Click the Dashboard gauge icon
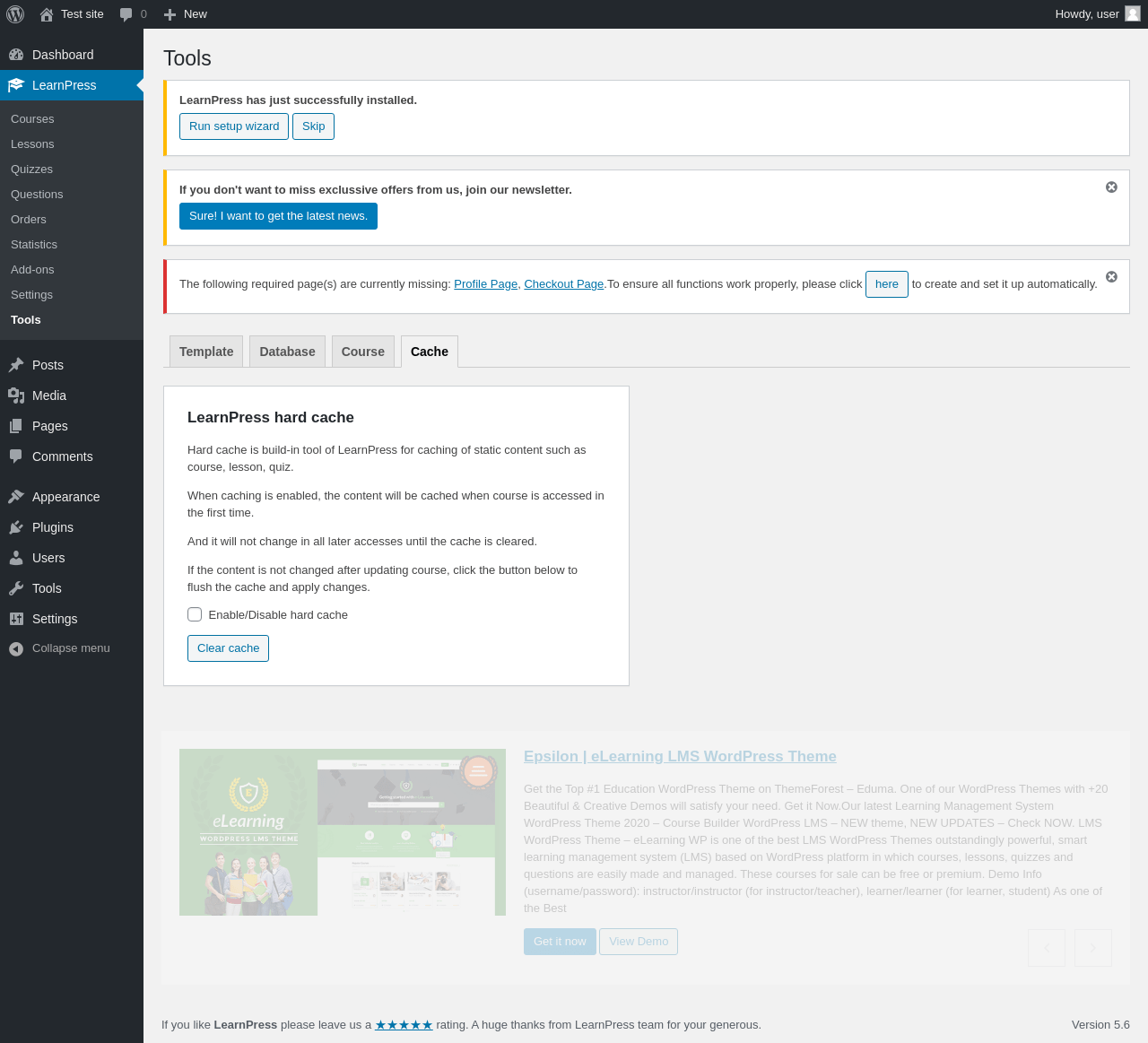Screen dimensions: 1148x1043 pyautogui.click(x=16, y=55)
